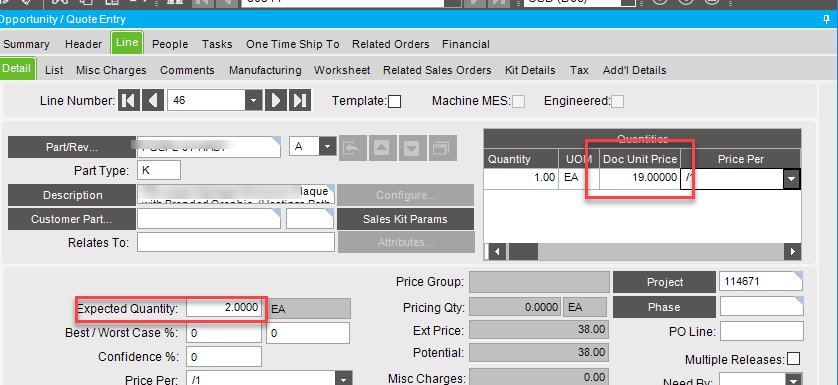The width and height of the screenshot is (838, 385).
Task: Enable the Template checkbox
Action: [x=394, y=101]
